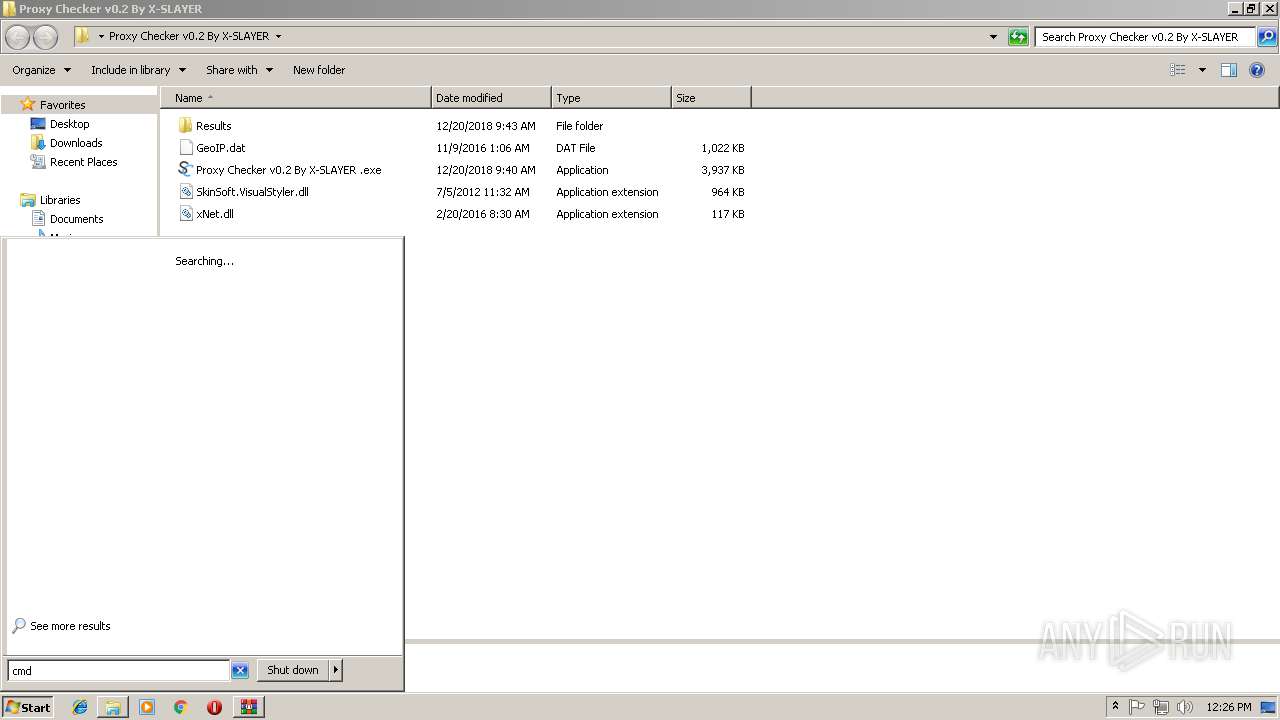Click the change view icon

point(1178,70)
